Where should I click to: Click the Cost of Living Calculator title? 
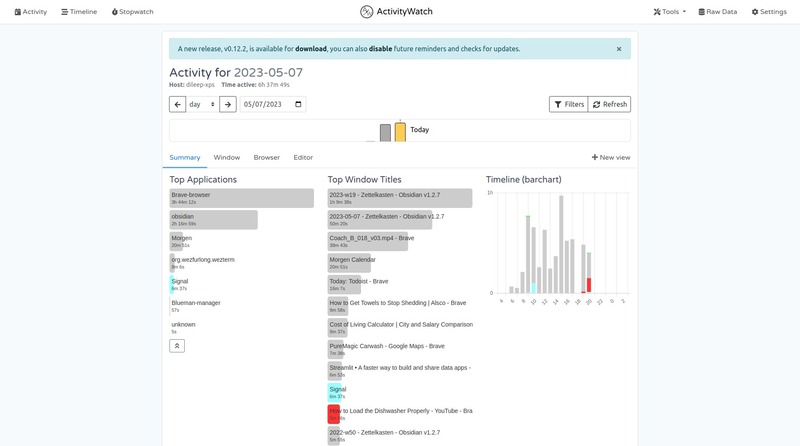click(401, 328)
